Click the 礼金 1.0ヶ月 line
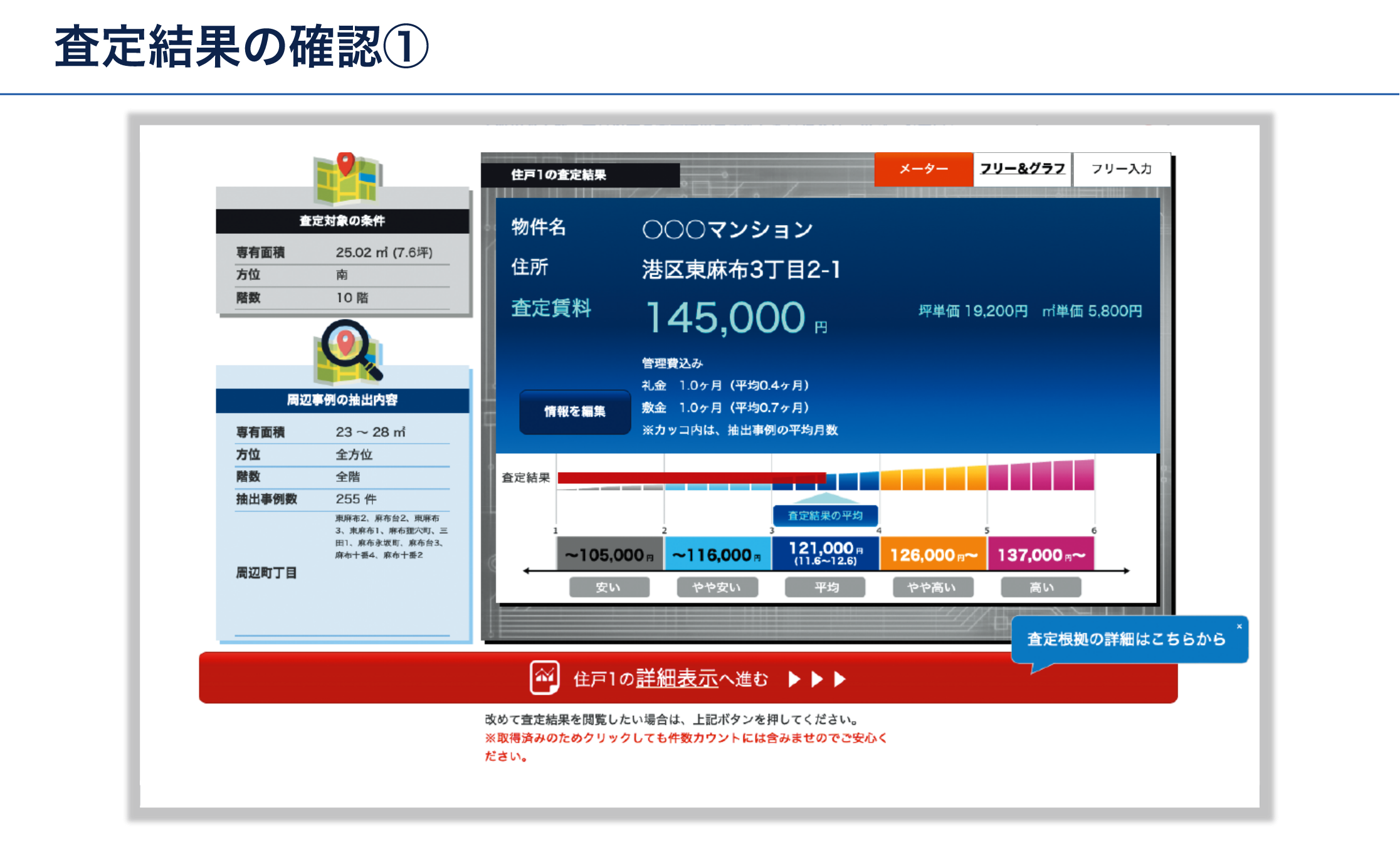The height and width of the screenshot is (855, 1400). pyautogui.click(x=725, y=386)
